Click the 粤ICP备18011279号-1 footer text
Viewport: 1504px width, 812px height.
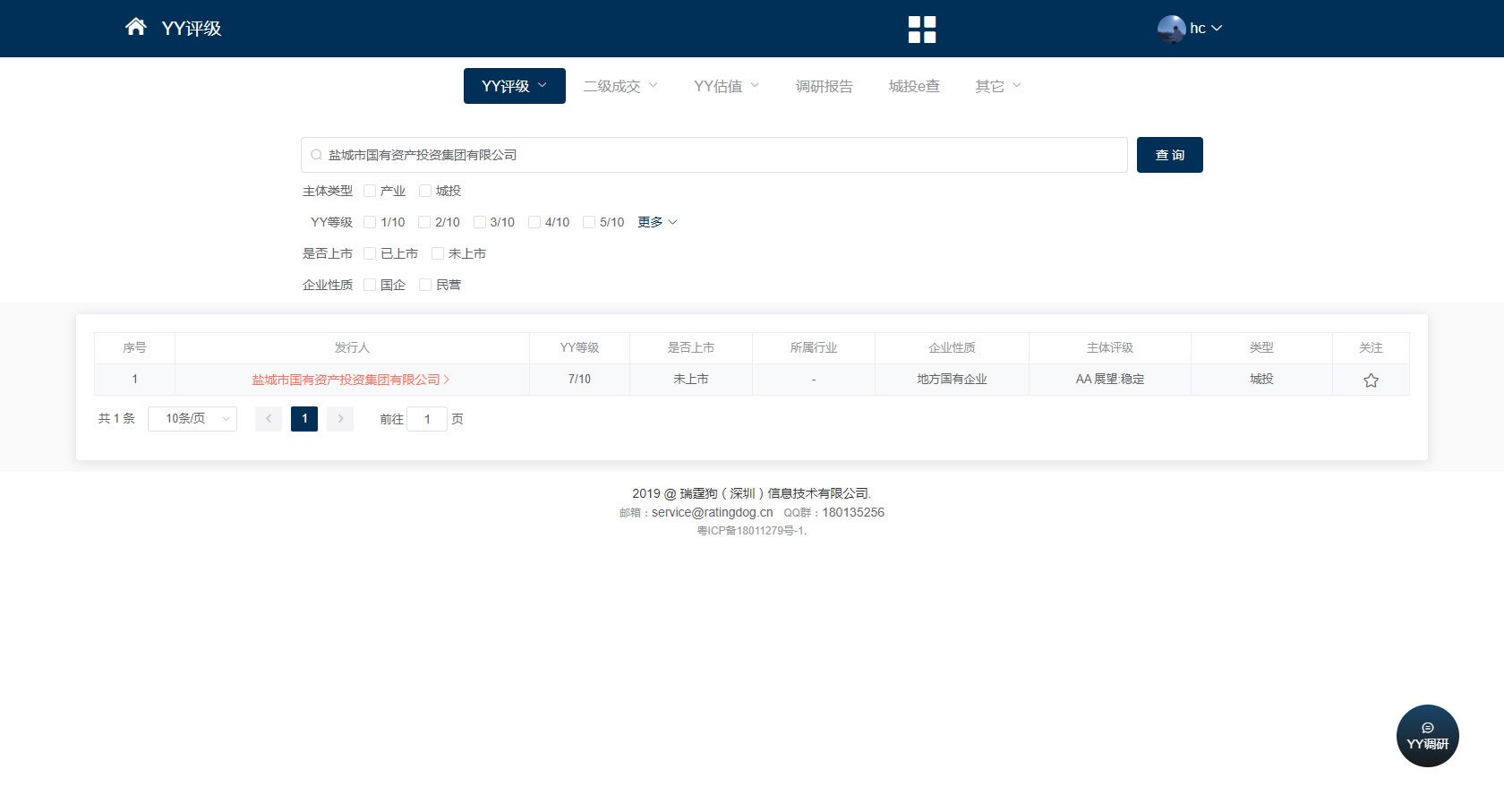pyautogui.click(x=752, y=531)
